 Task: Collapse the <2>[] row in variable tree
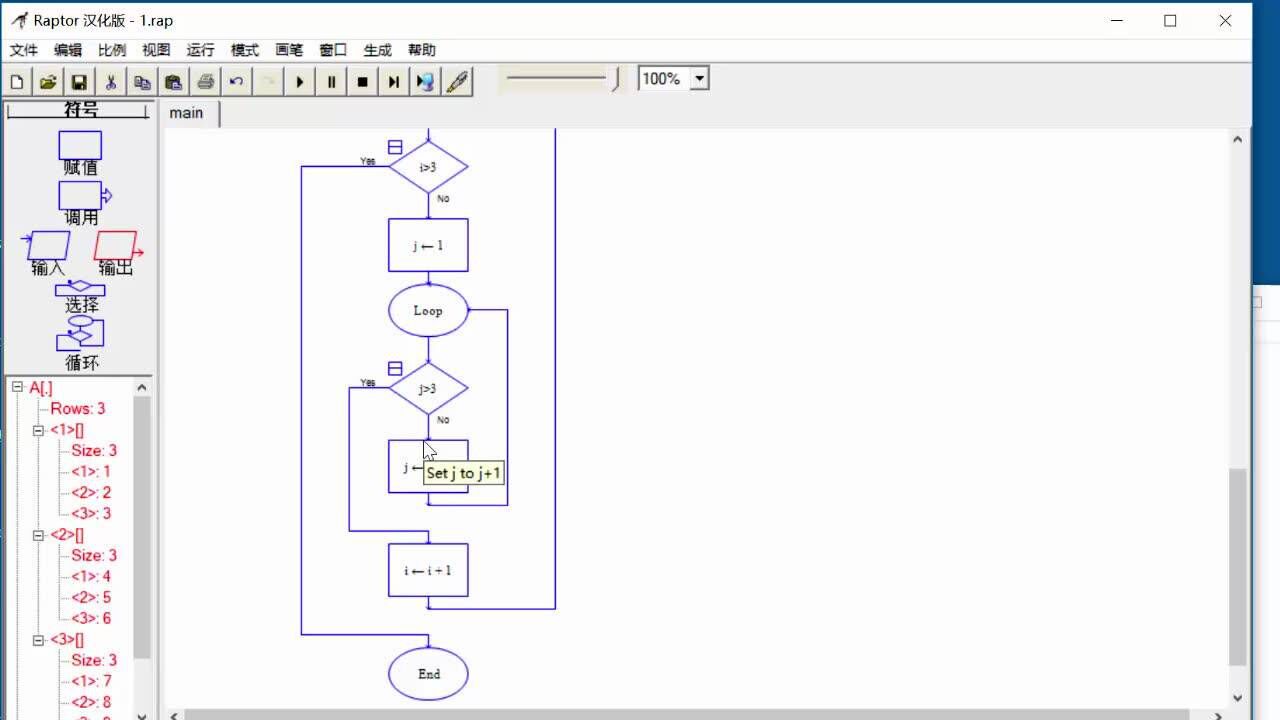coord(38,535)
